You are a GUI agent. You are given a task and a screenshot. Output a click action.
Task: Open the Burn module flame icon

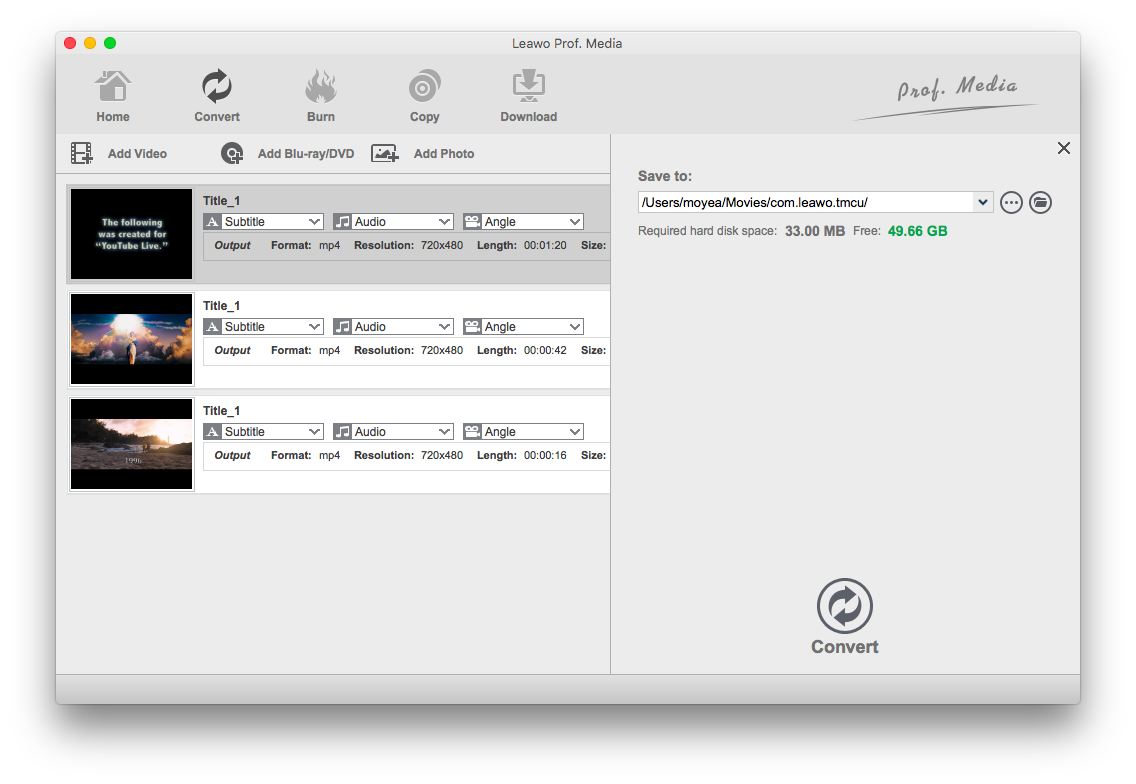[320, 86]
